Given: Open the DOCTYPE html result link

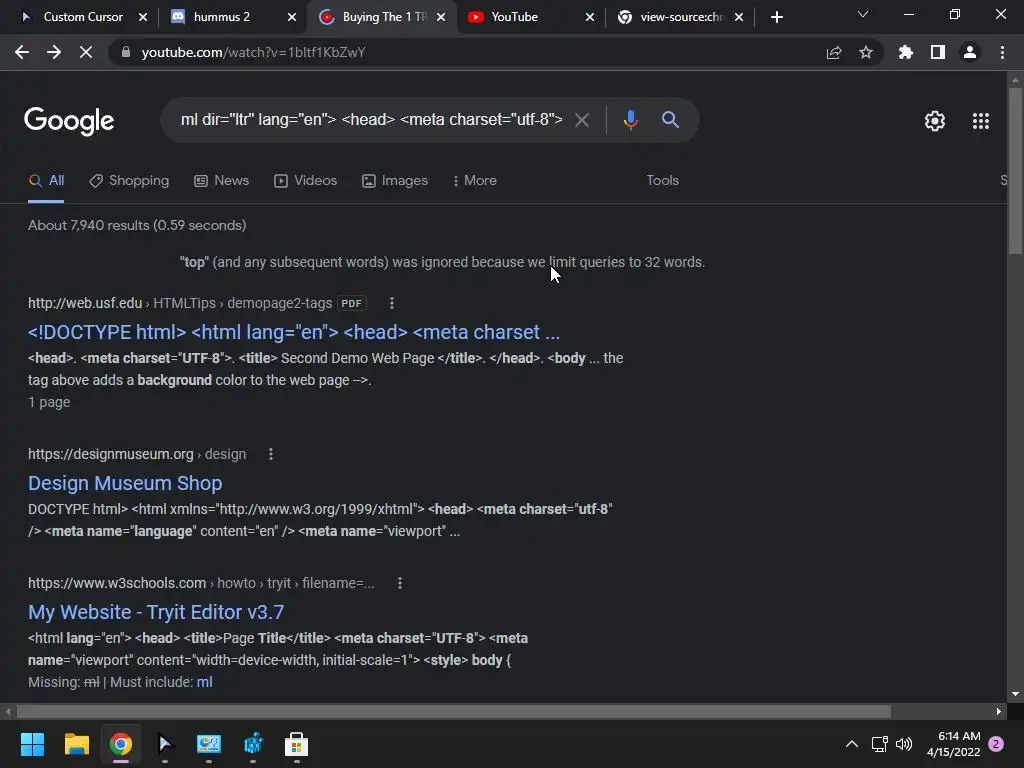Looking at the screenshot, I should [294, 332].
